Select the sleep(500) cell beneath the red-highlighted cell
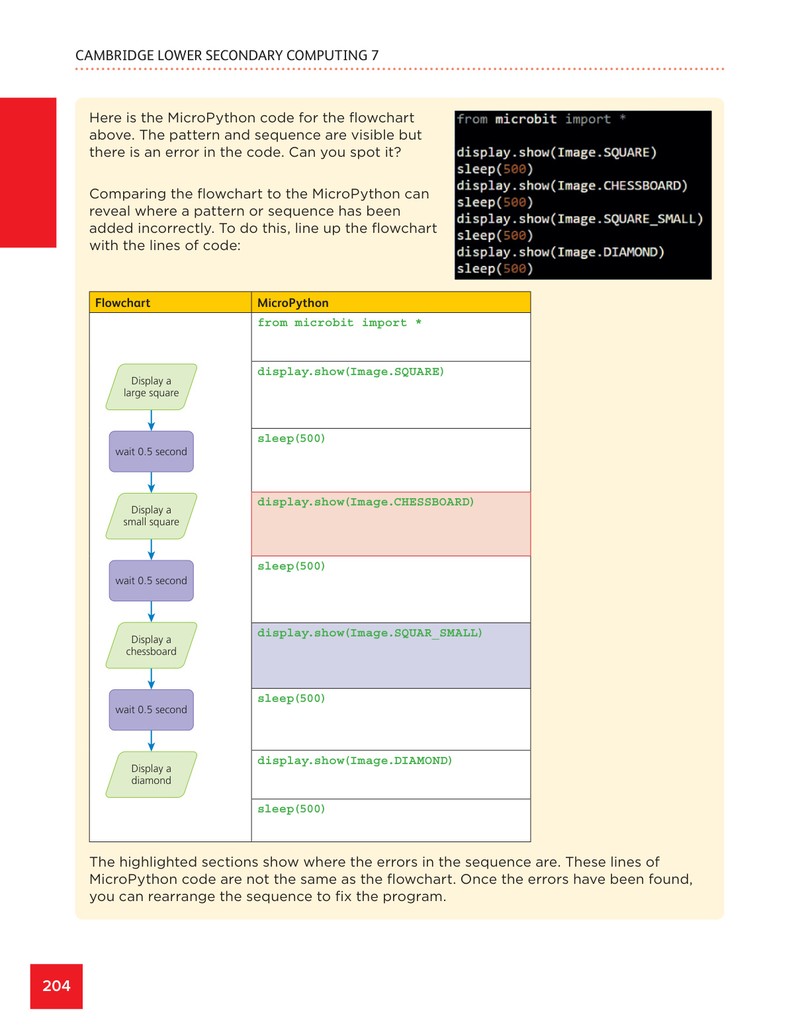This screenshot has height=1036, width=800. 391,589
